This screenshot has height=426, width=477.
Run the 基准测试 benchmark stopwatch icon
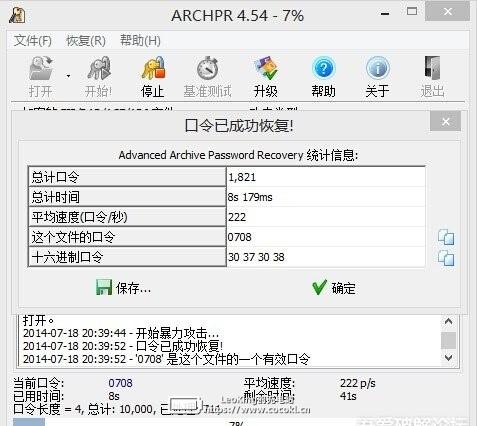[x=207, y=68]
